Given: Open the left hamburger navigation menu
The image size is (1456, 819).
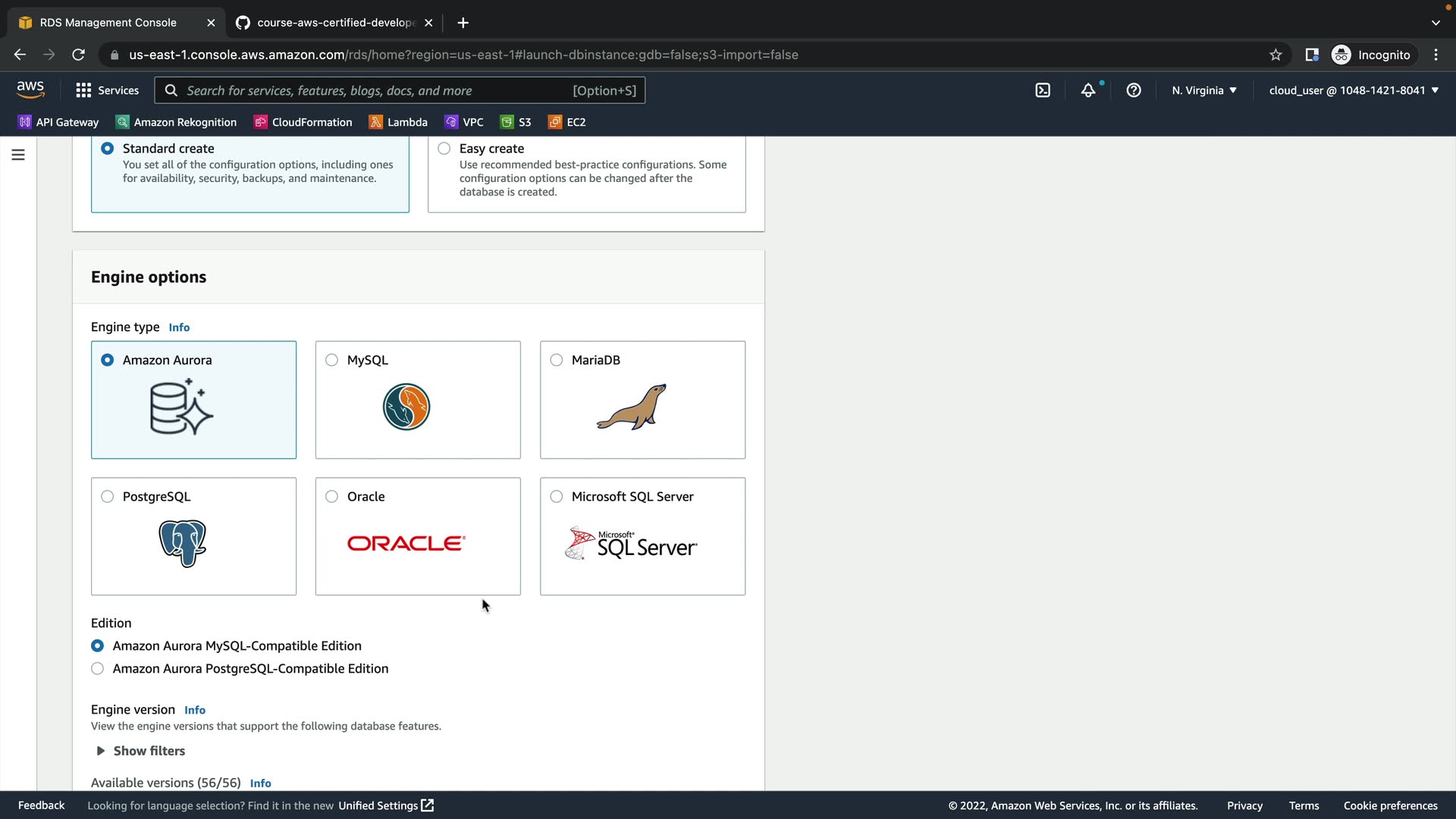Looking at the screenshot, I should (x=18, y=155).
